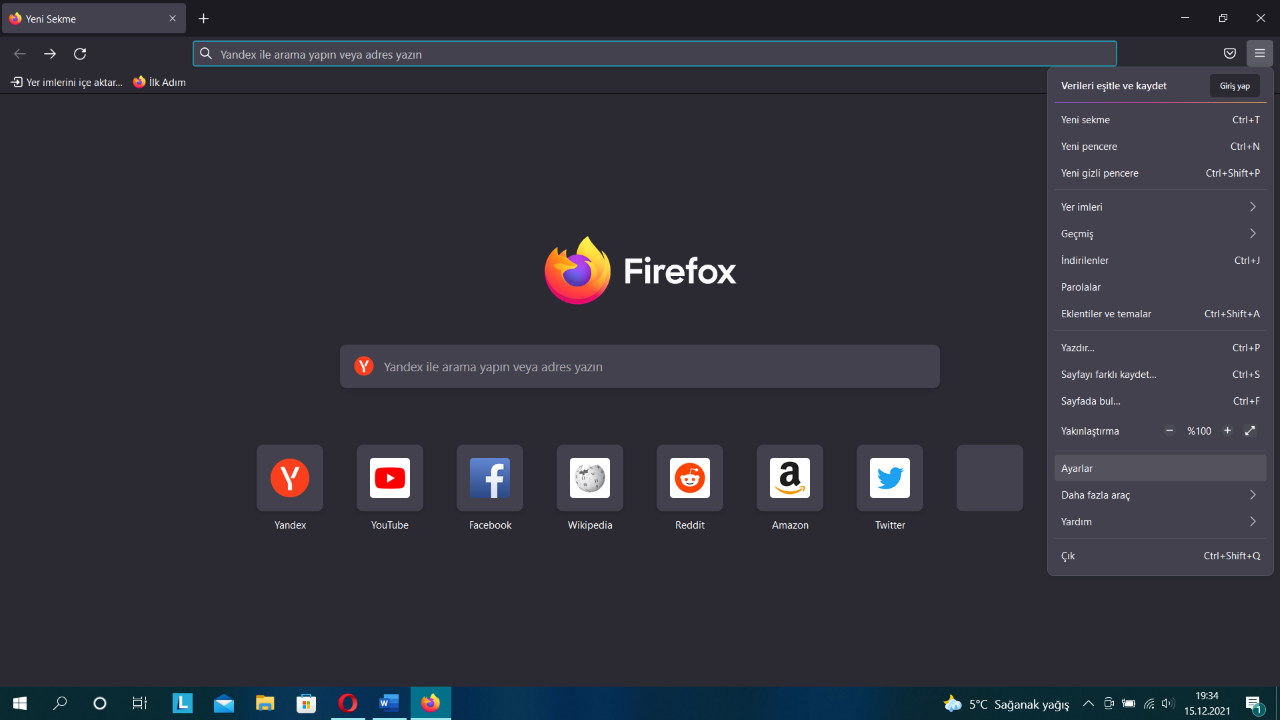Open Word on the taskbar

[x=389, y=703]
